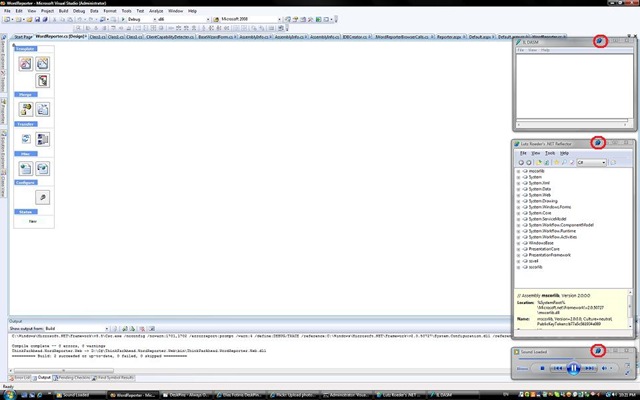Viewport: 640px width, 400px height.
Task: Expand the System.Xml node in Reflector
Action: (519, 183)
